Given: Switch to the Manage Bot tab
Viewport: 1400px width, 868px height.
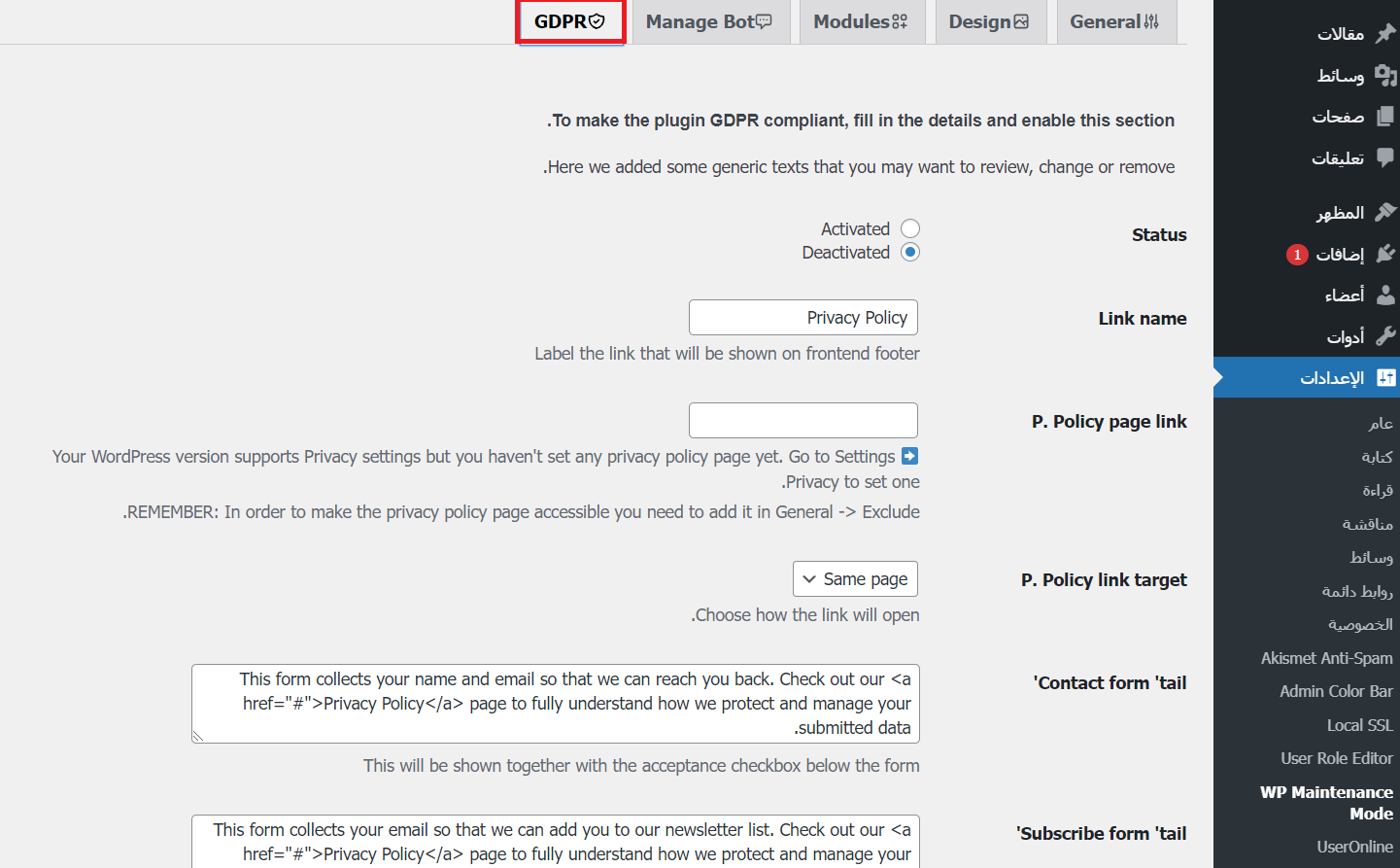Looking at the screenshot, I should (708, 22).
